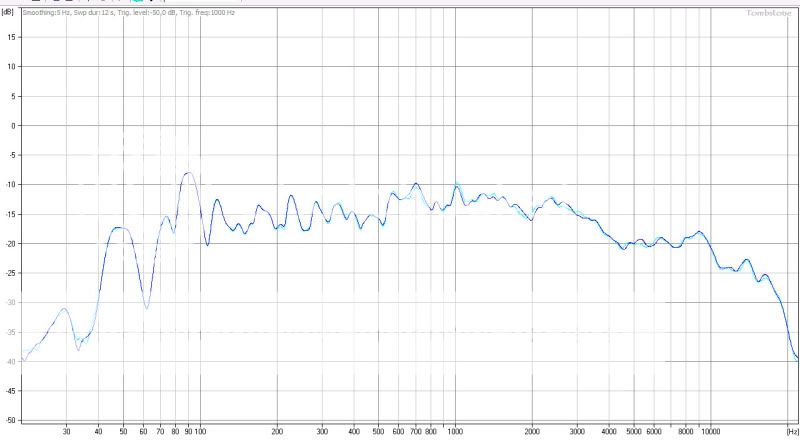
Task: Click the [dB] vertical axis unit label
Action: click(9, 13)
